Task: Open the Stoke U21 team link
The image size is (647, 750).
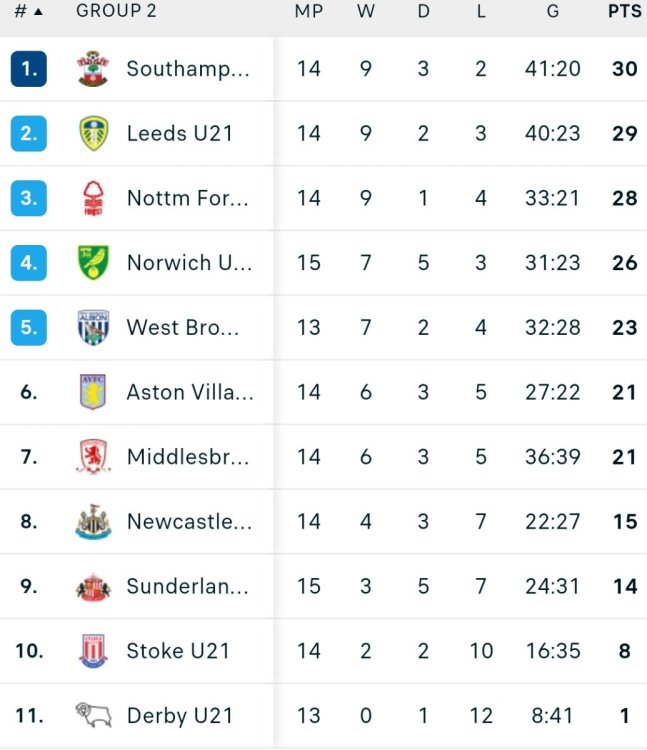Action: click(178, 651)
